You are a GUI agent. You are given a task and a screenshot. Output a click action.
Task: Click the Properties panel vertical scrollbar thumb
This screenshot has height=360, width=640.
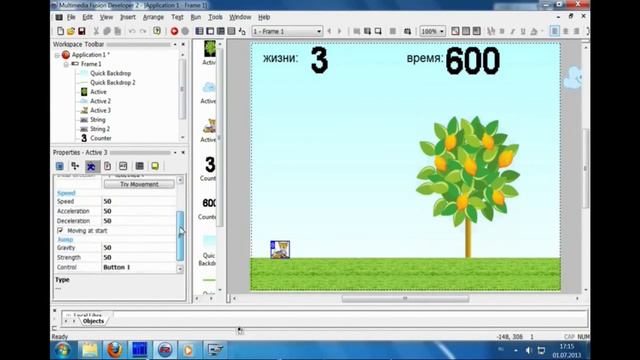(180, 236)
